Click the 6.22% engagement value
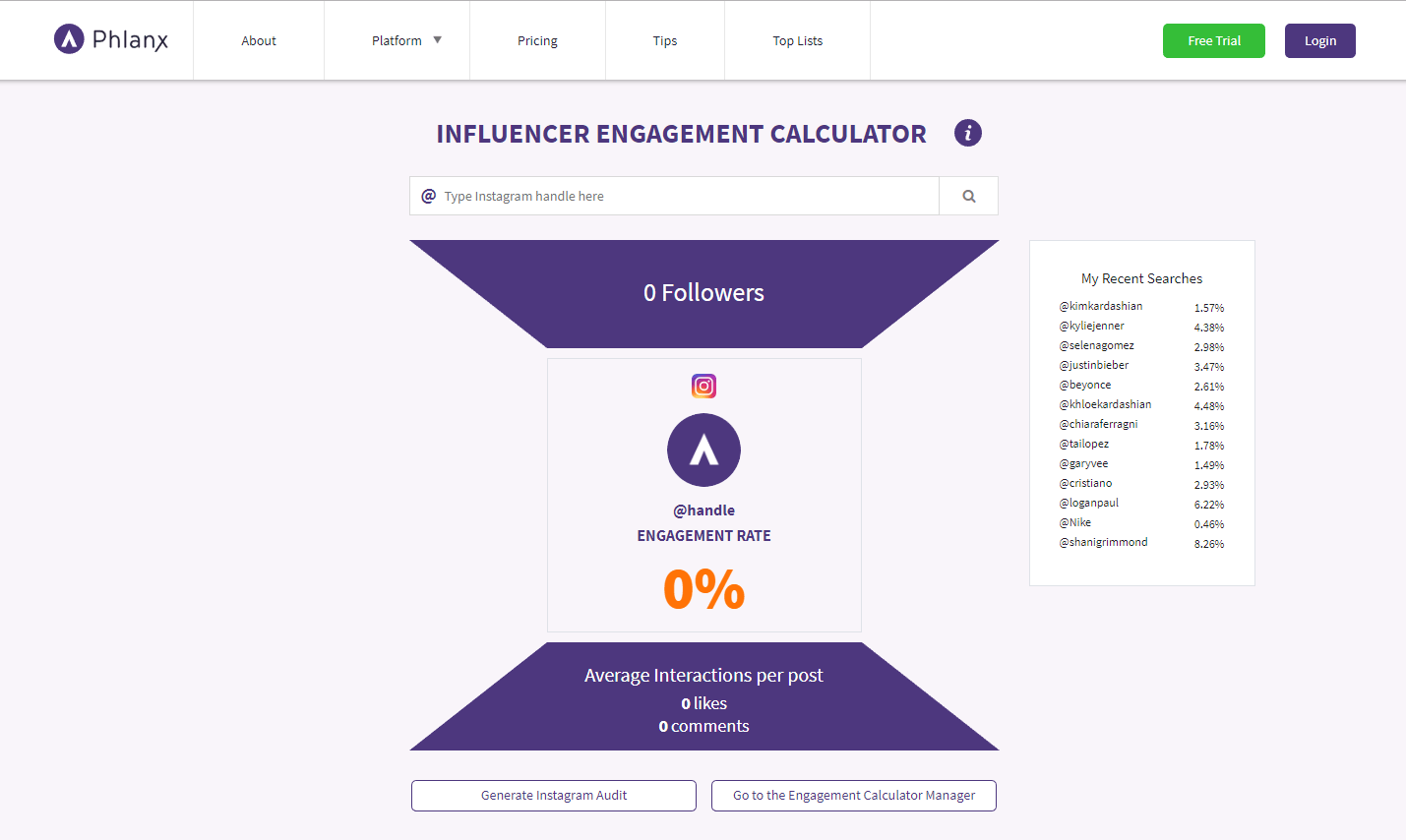The image size is (1406, 840). (1209, 505)
